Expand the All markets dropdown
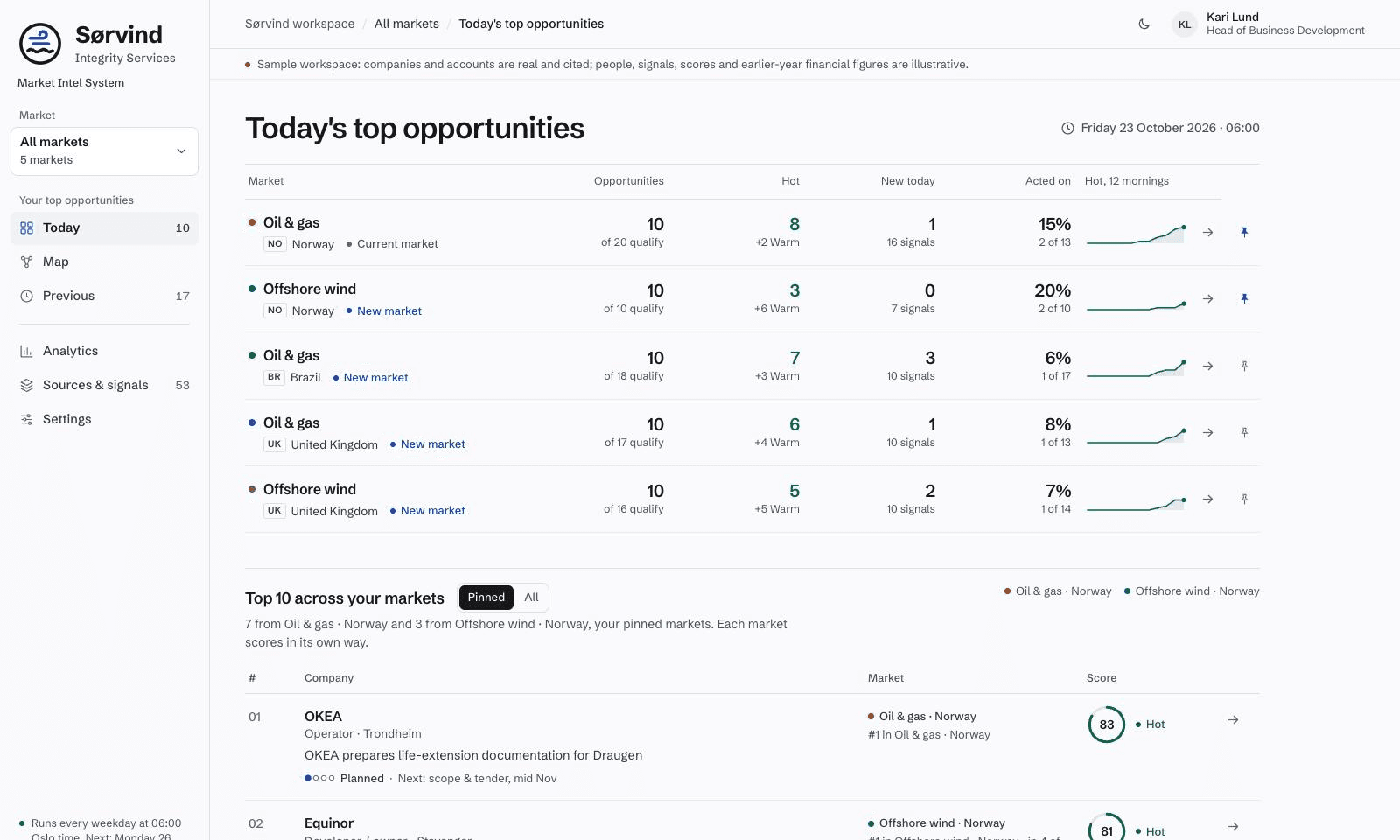Image resolution: width=1400 pixels, height=840 pixels. pos(104,151)
